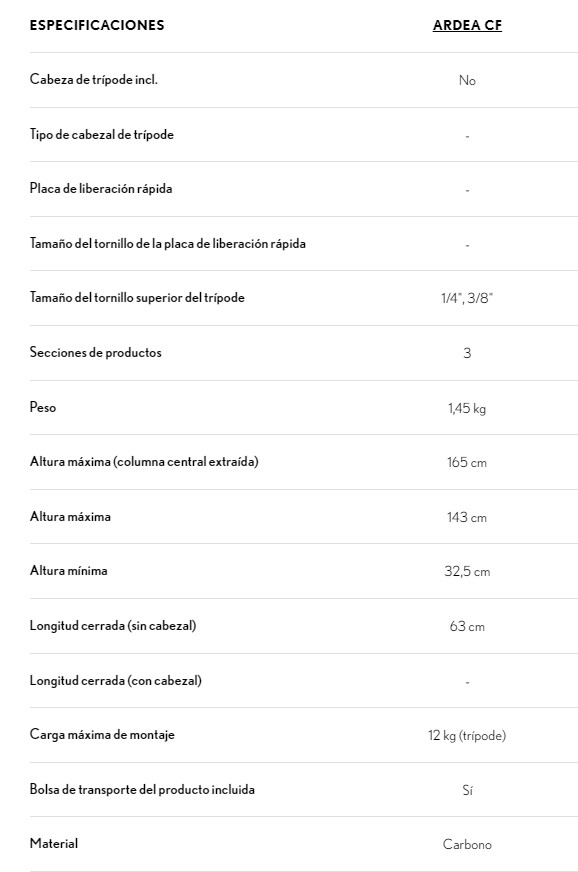Select the 'Altura máxima' 143 cm value
This screenshot has width=578, height=872.
point(467,518)
